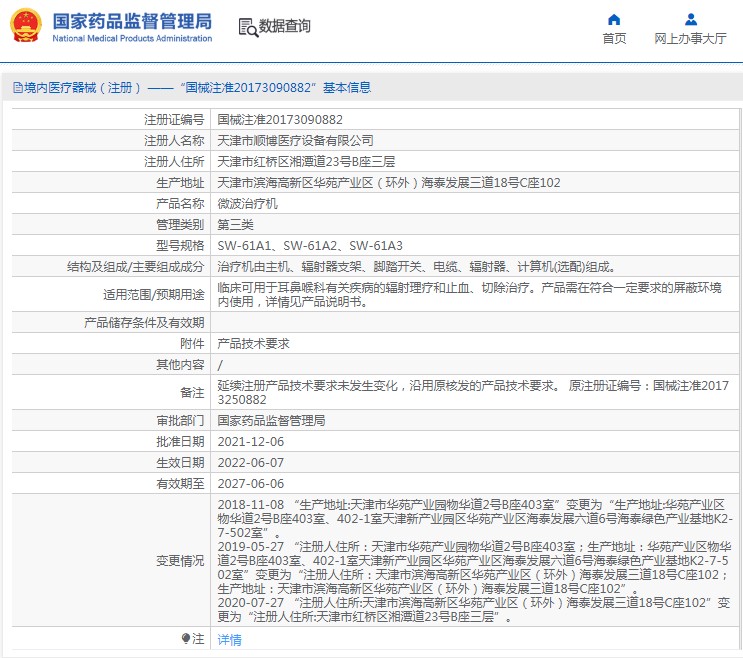The width and height of the screenshot is (743, 658).
Task: Select the 2019-05-27 change record entry
Action: point(474,568)
